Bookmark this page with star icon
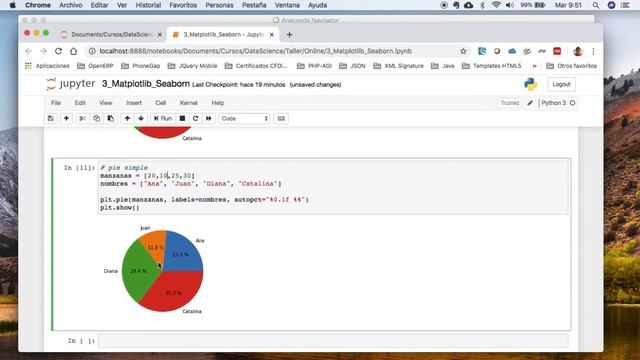This screenshot has width=640, height=360. tap(463, 51)
